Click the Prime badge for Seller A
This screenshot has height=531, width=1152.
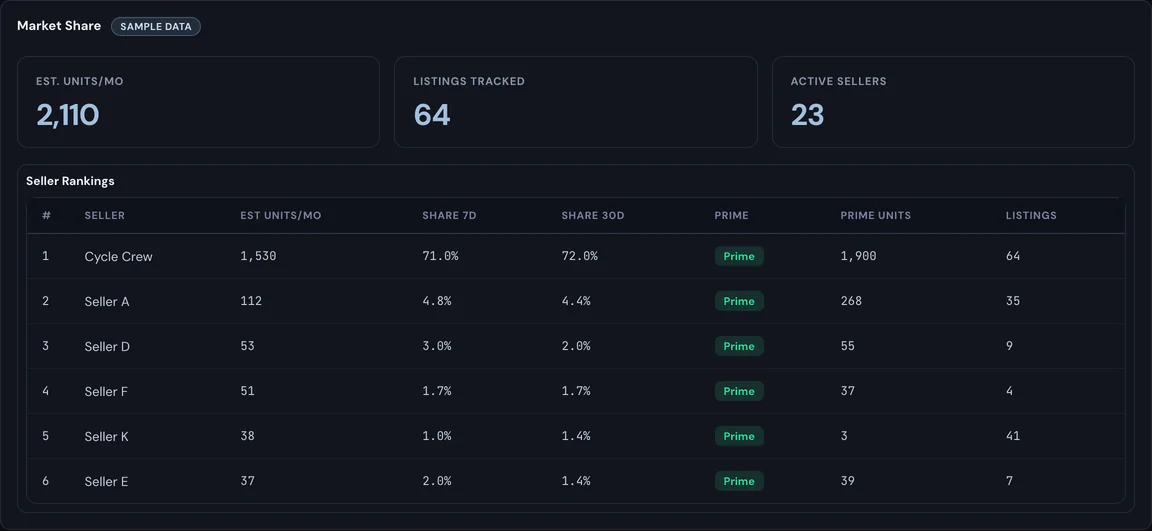739,301
